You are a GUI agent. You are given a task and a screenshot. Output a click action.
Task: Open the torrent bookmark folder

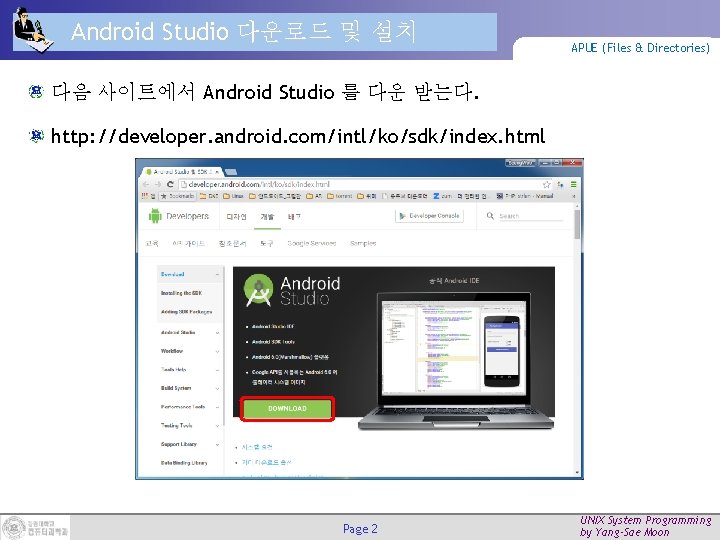pos(339,196)
